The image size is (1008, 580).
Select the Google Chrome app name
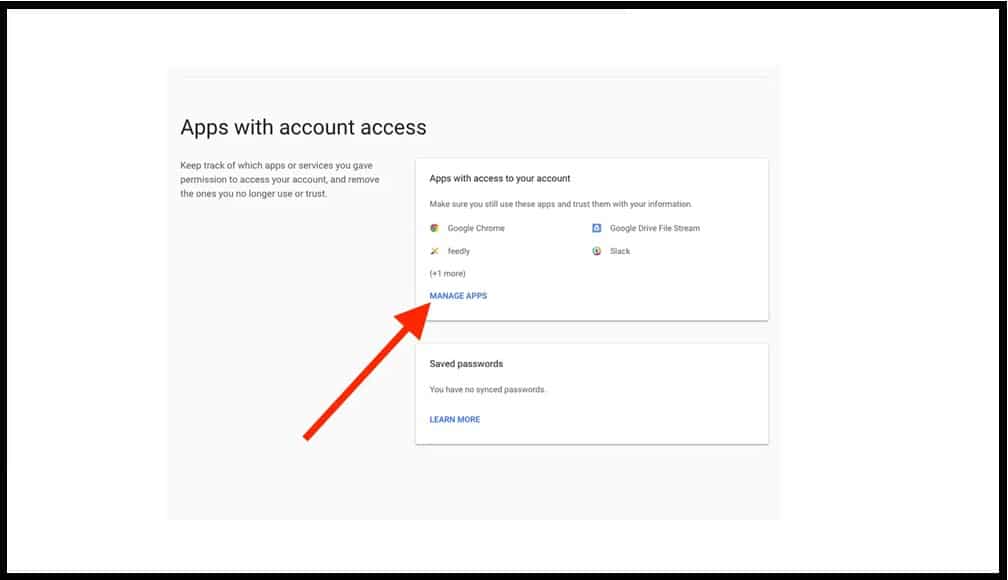[476, 228]
